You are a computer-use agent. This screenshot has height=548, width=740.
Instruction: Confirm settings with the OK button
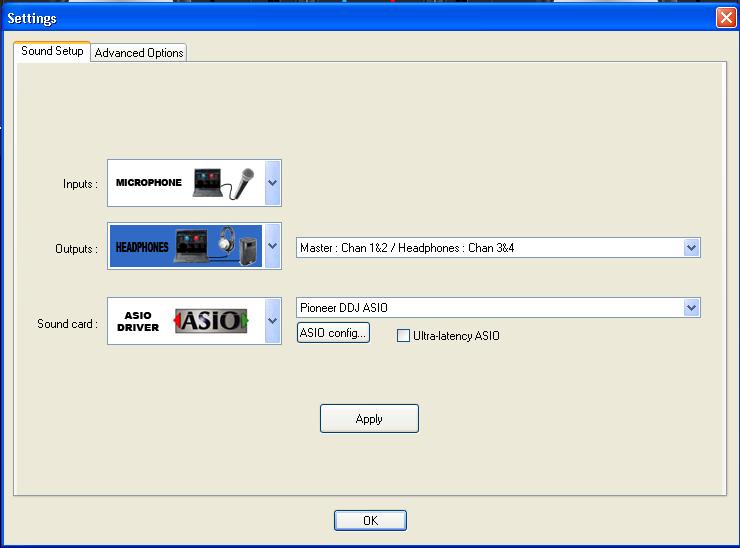[x=370, y=520]
